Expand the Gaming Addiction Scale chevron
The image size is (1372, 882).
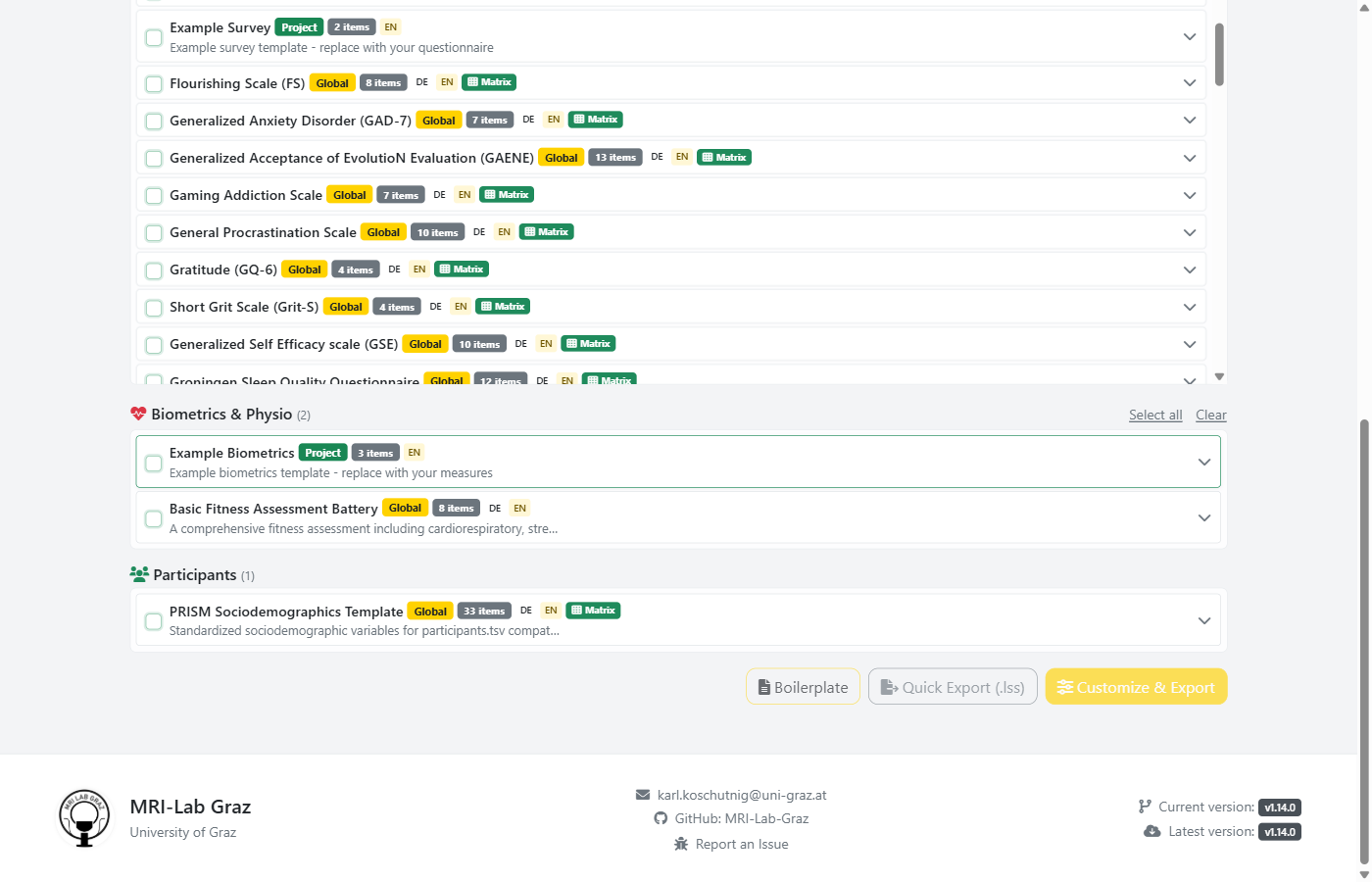[x=1190, y=195]
